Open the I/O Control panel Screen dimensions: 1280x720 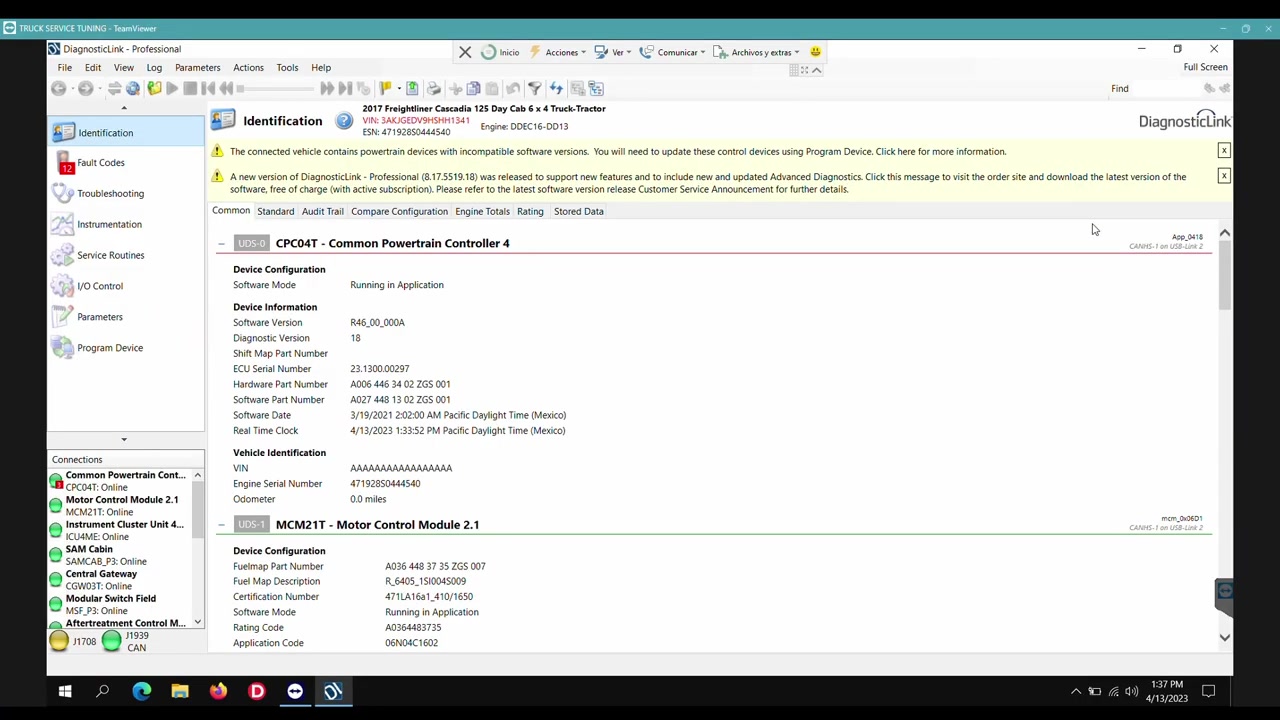coord(99,286)
